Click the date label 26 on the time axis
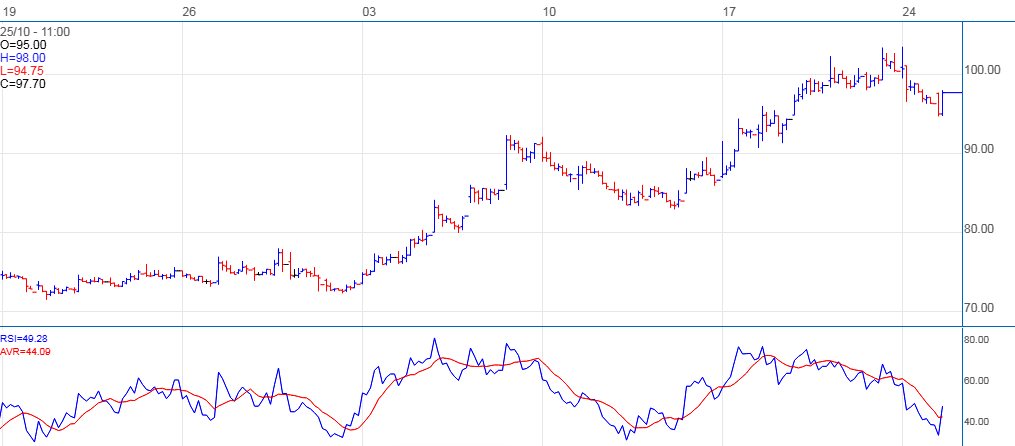The width and height of the screenshot is (1015, 446). (x=188, y=11)
